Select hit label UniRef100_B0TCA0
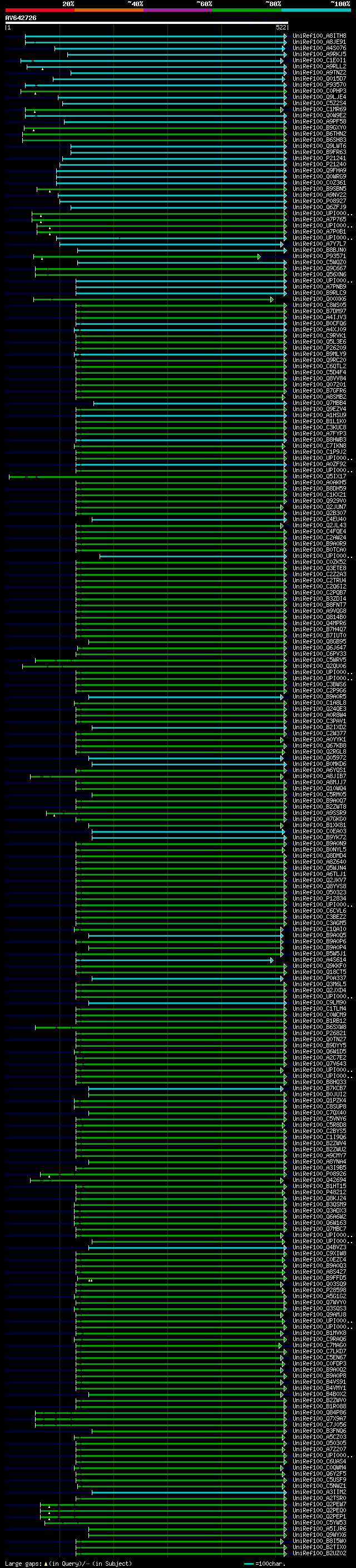 point(319,550)
